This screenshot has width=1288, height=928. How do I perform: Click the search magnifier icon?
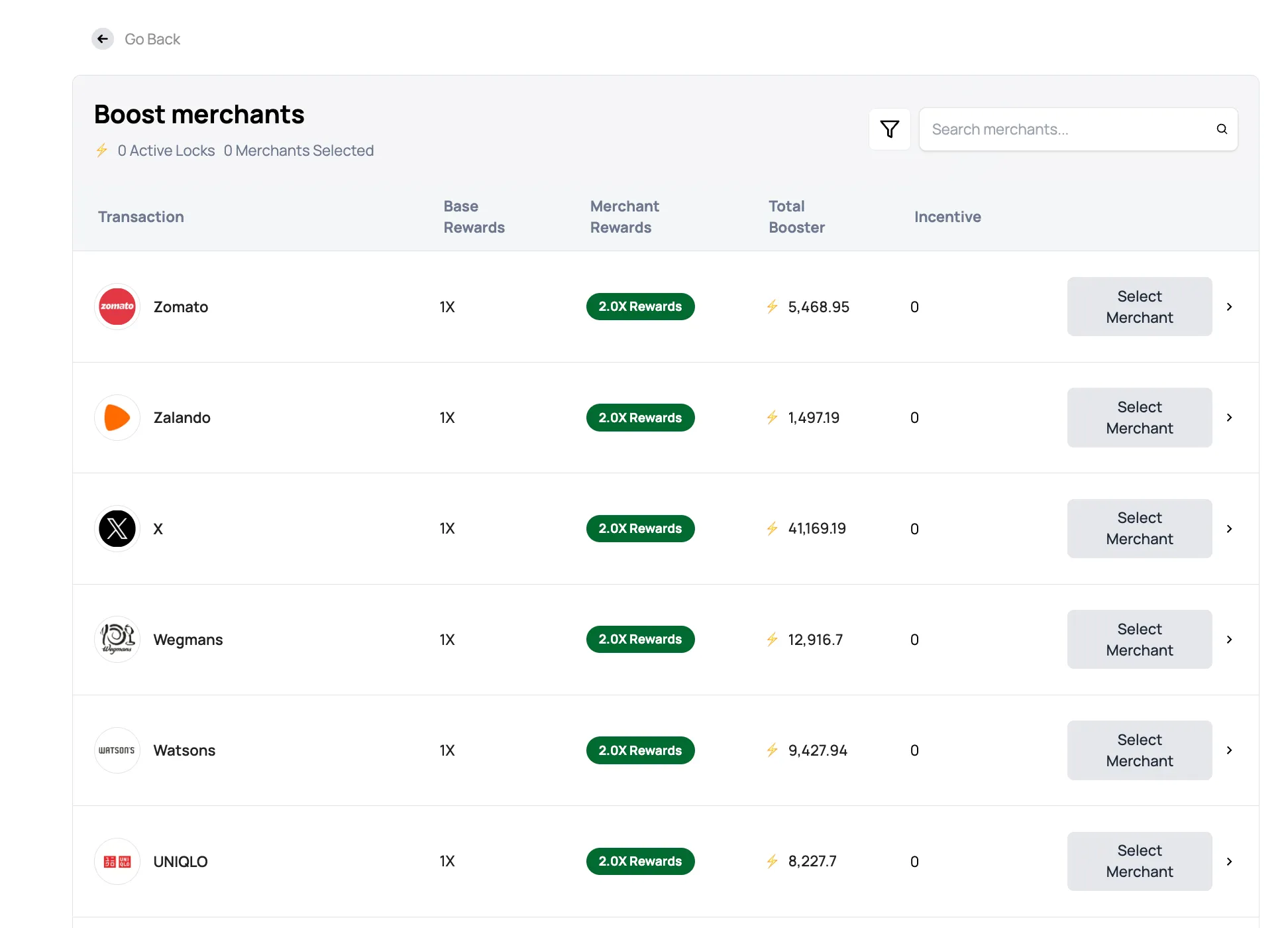coord(1222,129)
